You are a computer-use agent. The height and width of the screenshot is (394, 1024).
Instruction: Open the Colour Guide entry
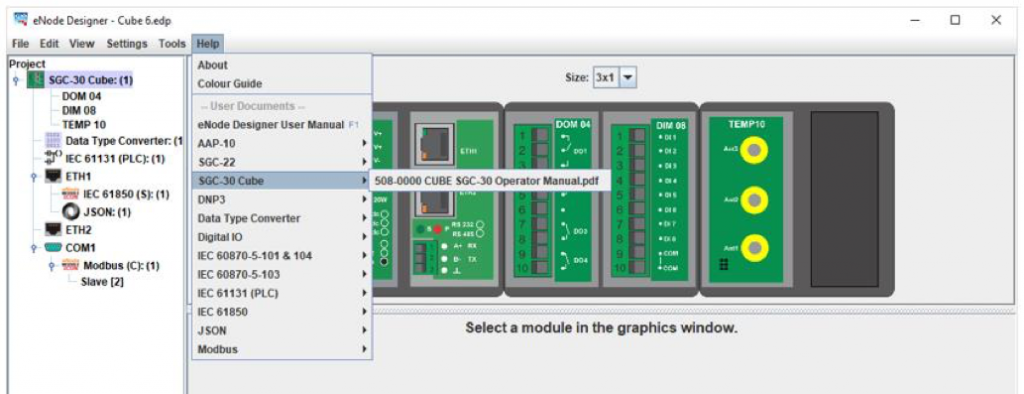pyautogui.click(x=282, y=84)
